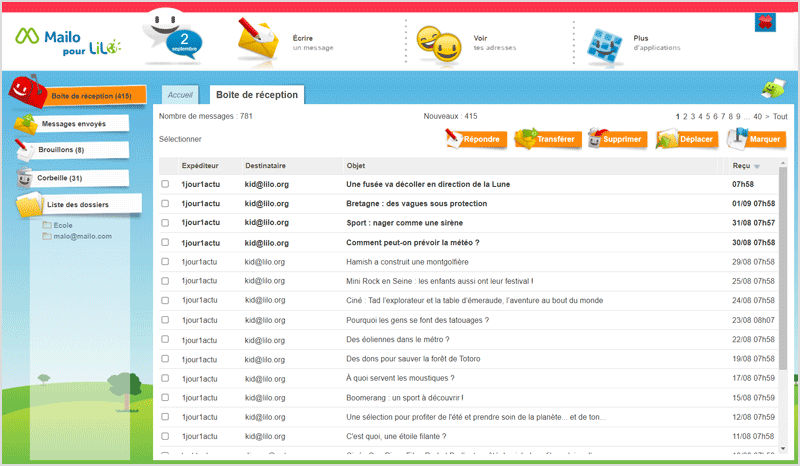Click the green printer icon above the message list
Screen dimensions: 800x466
coord(773,89)
